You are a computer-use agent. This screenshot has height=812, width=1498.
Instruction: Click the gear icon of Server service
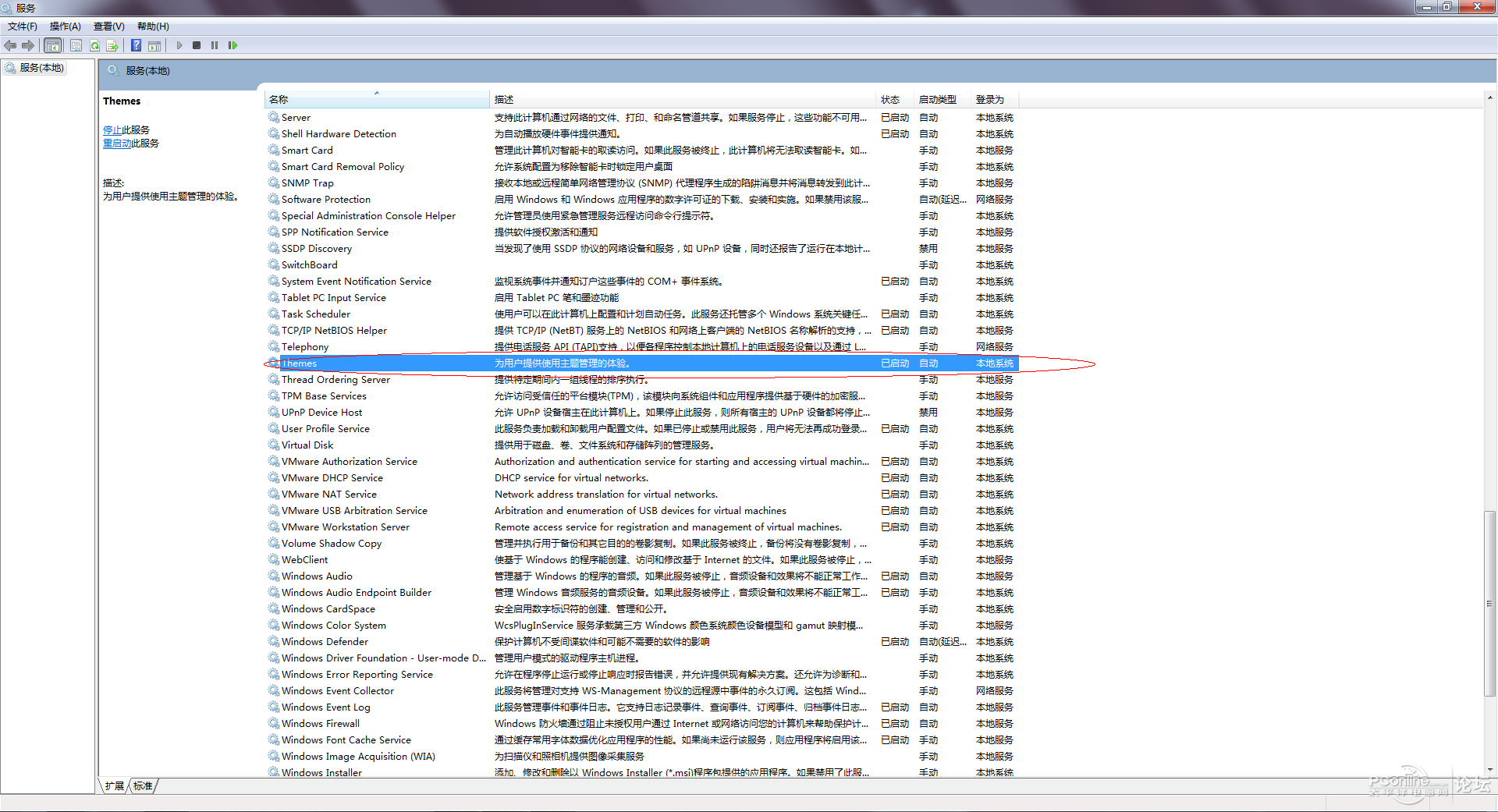274,117
